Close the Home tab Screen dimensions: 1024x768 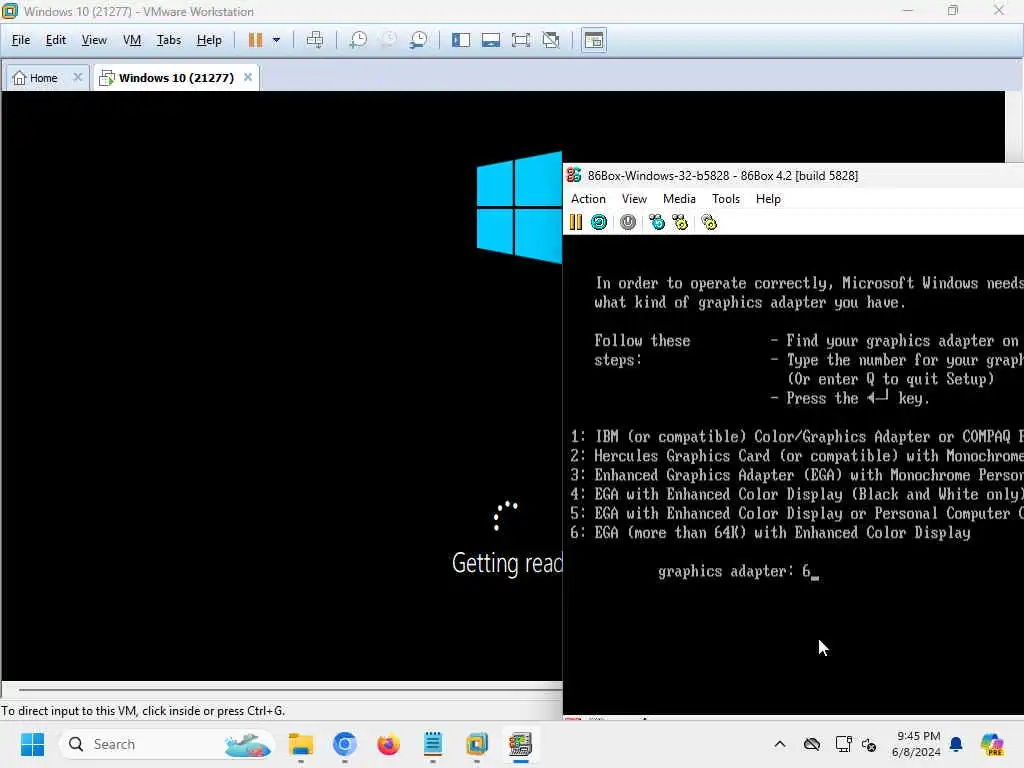tap(78, 77)
